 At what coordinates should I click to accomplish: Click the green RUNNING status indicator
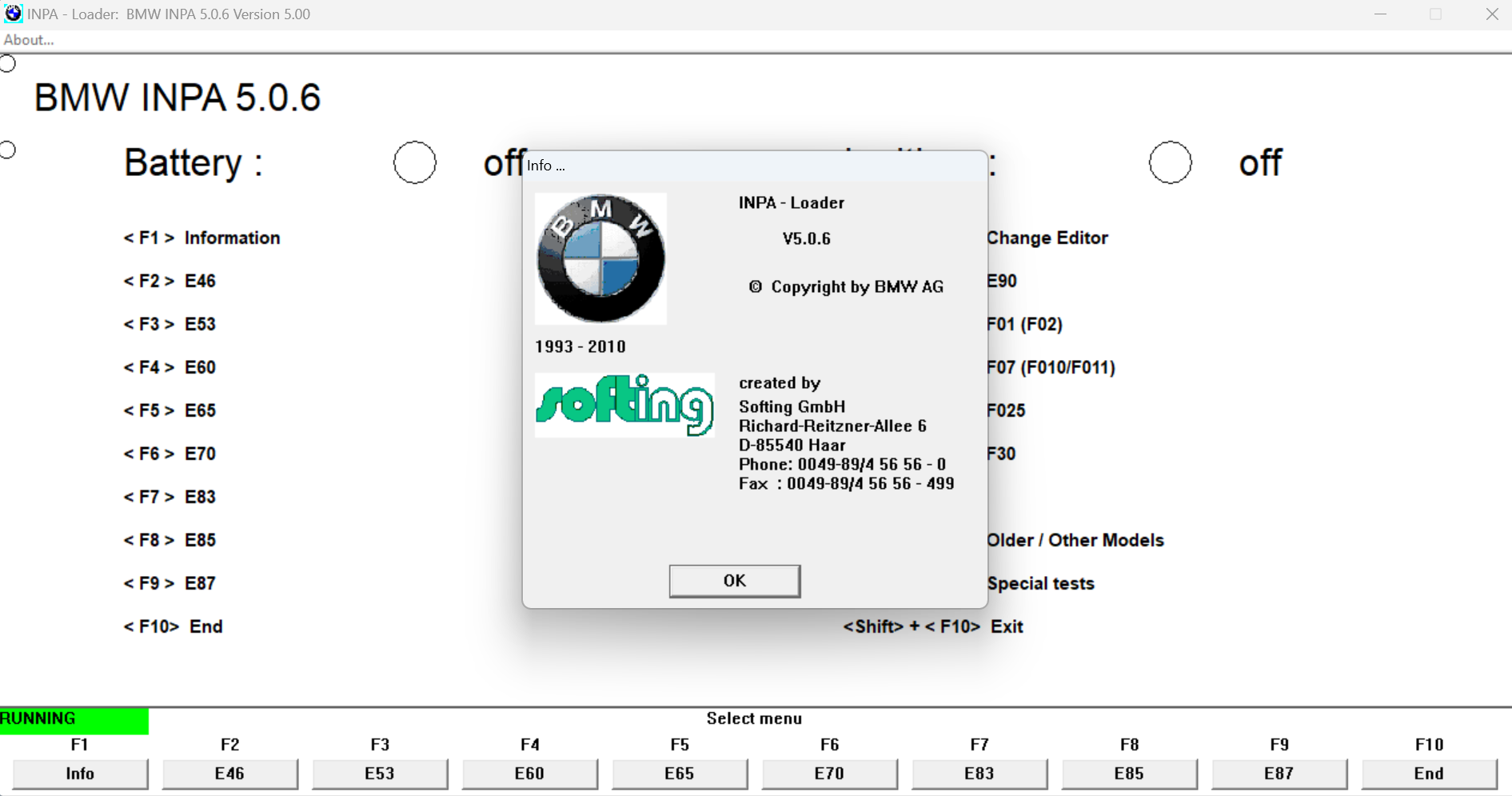[x=74, y=719]
